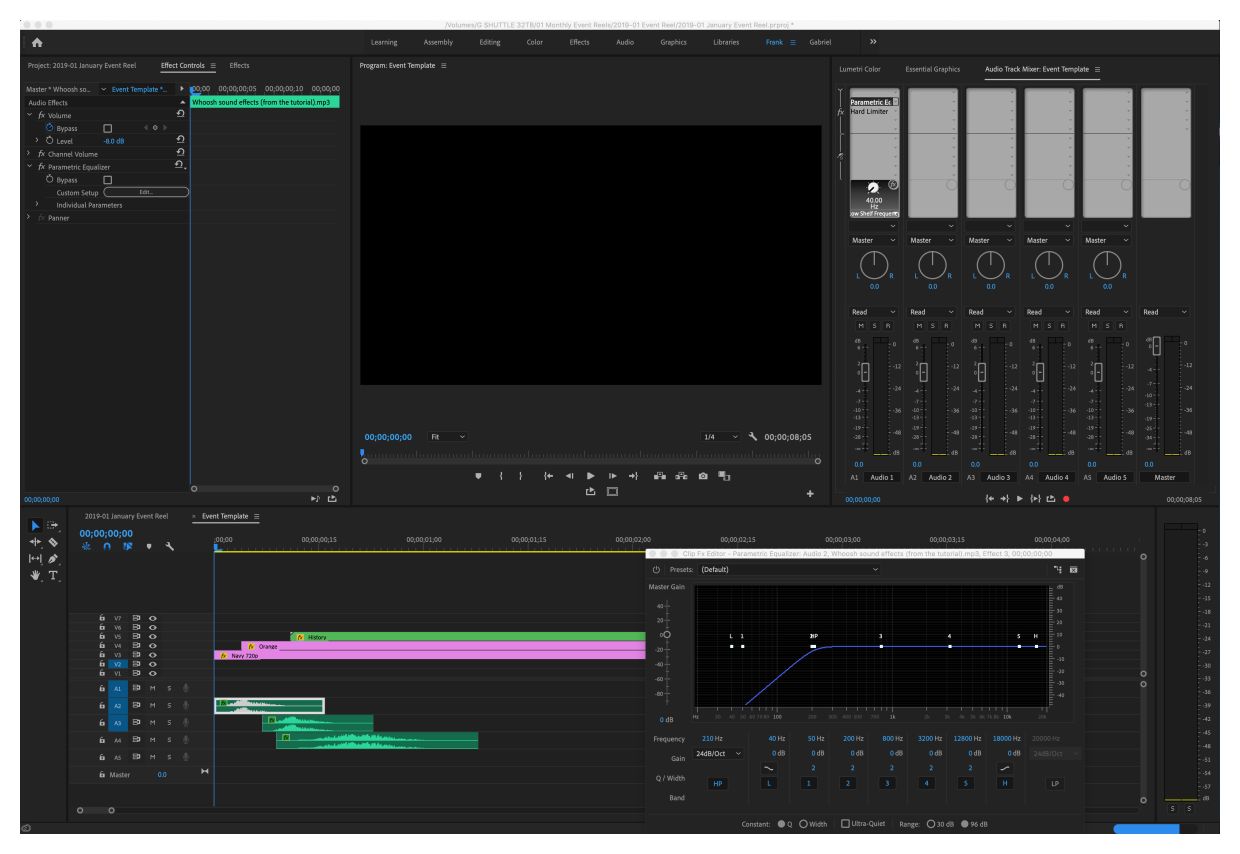Toggle sync lock on track A3
This screenshot has width=1240, height=854.
coord(136,722)
